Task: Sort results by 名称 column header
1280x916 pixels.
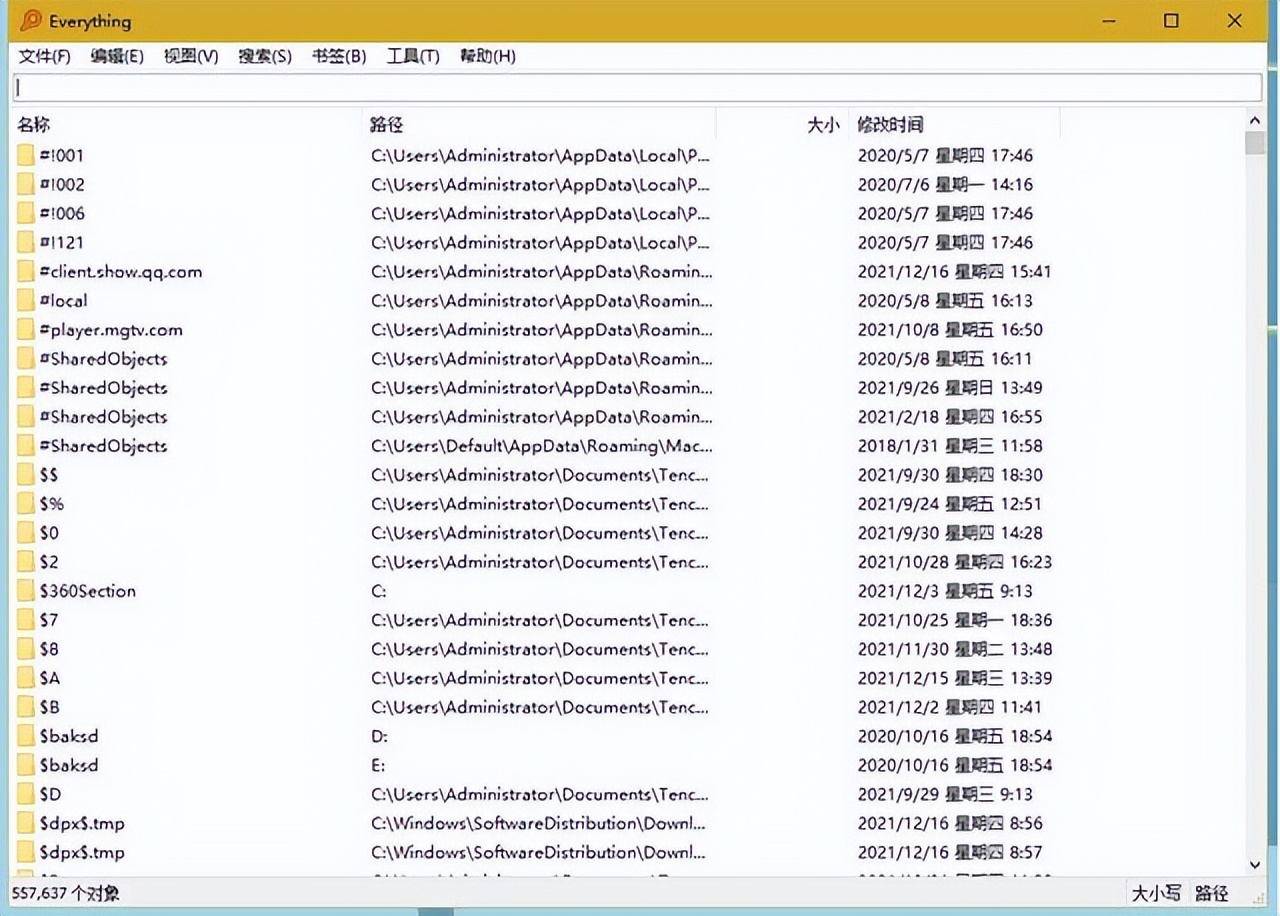Action: point(34,125)
